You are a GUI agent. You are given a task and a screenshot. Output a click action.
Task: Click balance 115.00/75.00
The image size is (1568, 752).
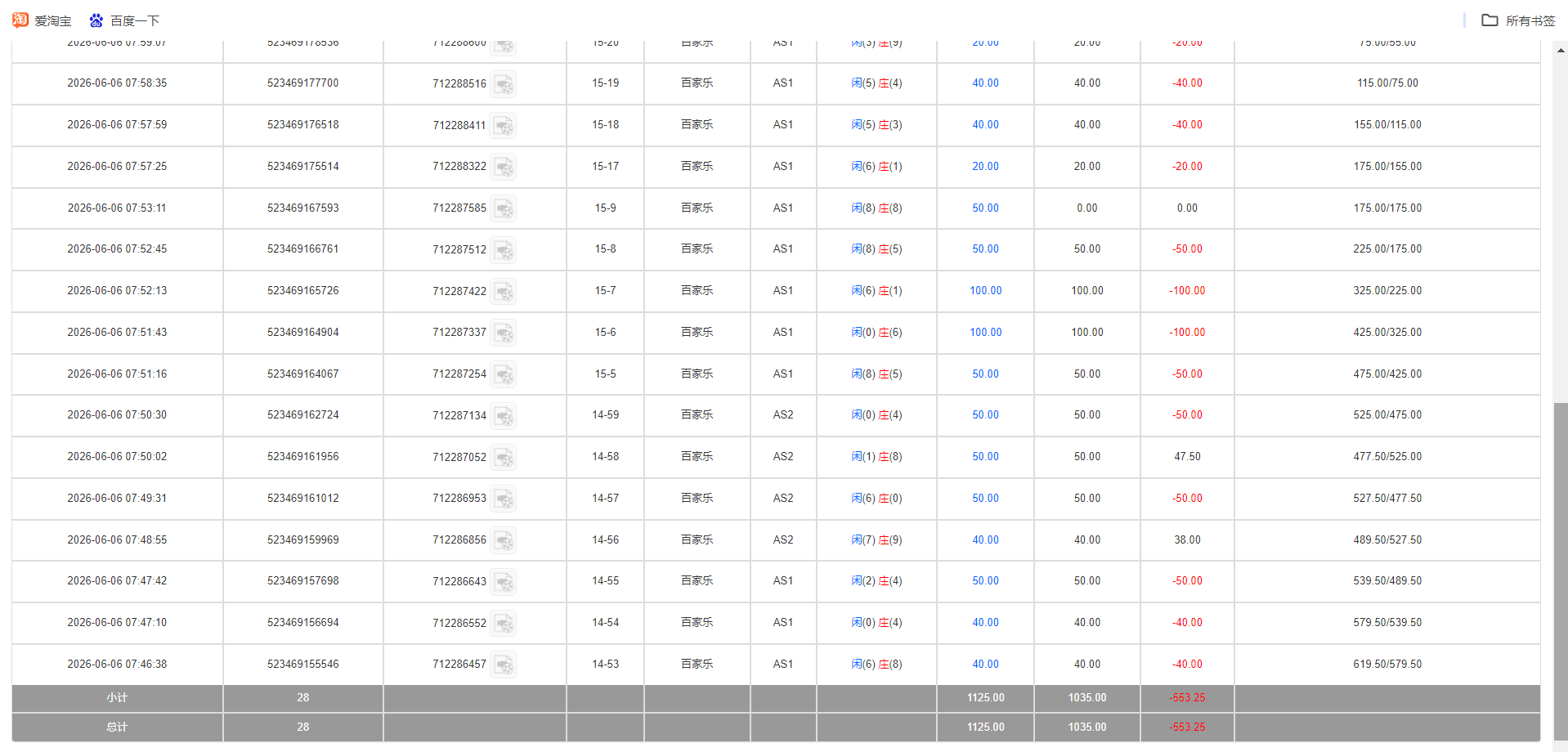pyautogui.click(x=1387, y=83)
